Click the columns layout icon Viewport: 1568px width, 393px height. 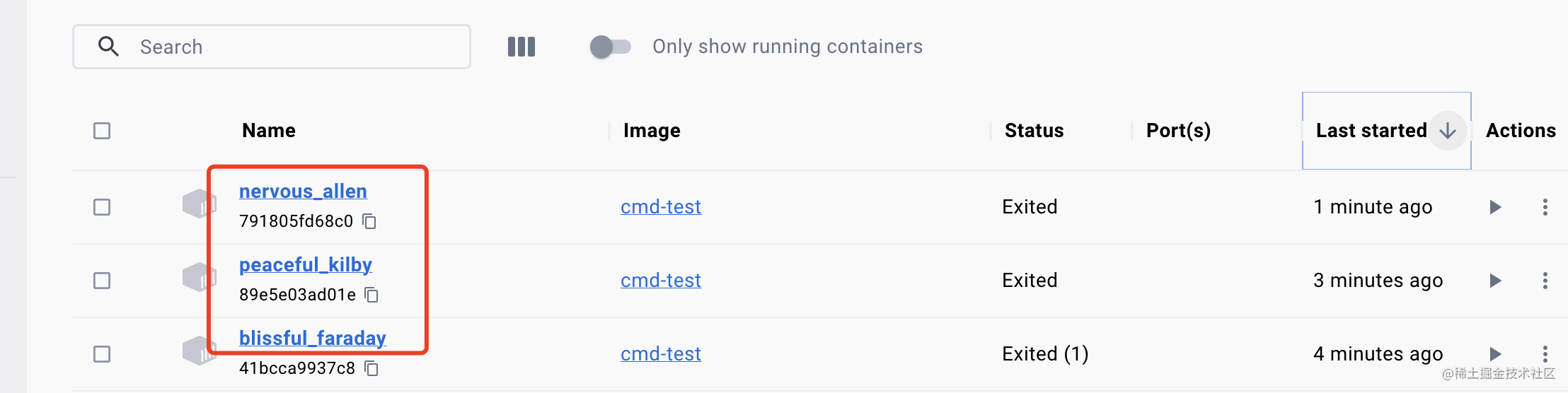pos(521,47)
